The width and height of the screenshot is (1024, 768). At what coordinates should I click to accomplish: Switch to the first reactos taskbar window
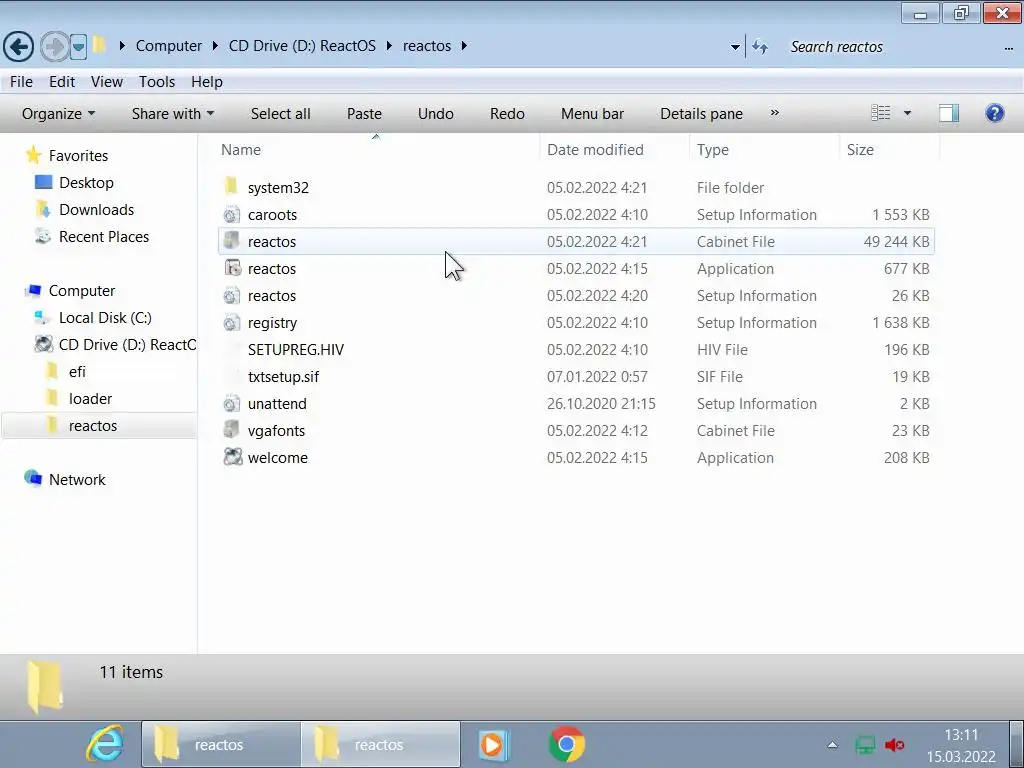click(221, 744)
